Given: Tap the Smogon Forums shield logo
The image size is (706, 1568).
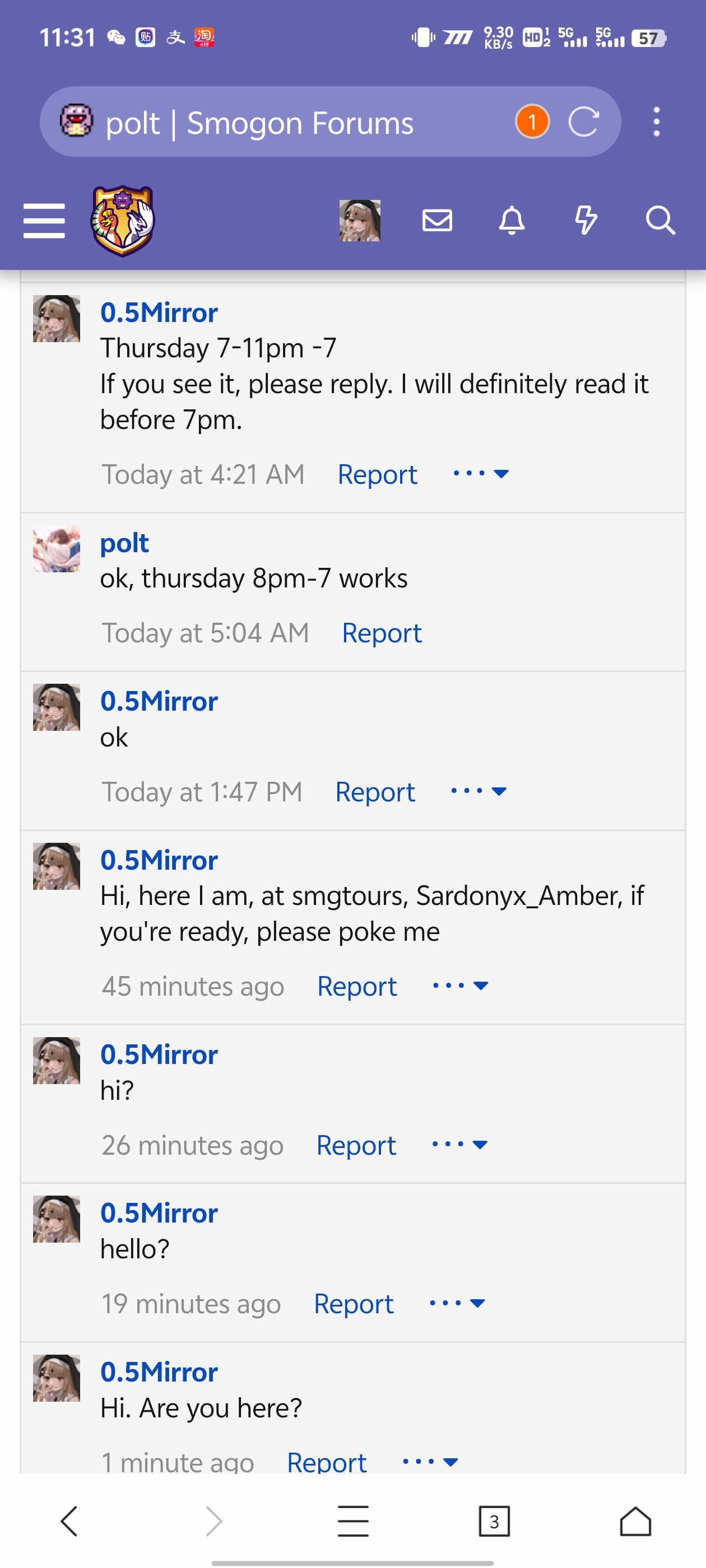Looking at the screenshot, I should tap(123, 220).
